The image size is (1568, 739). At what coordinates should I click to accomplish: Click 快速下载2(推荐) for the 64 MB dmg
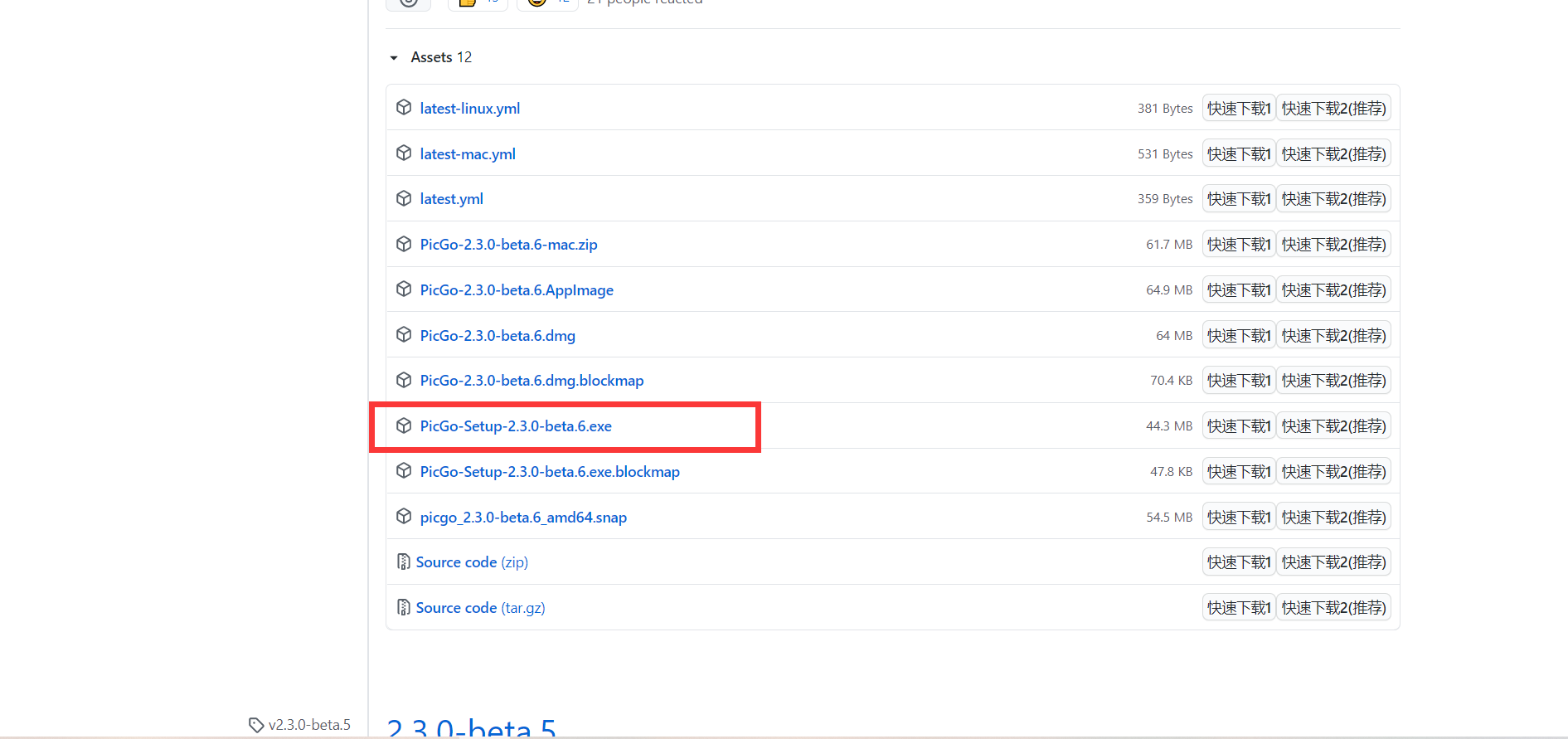pos(1334,336)
